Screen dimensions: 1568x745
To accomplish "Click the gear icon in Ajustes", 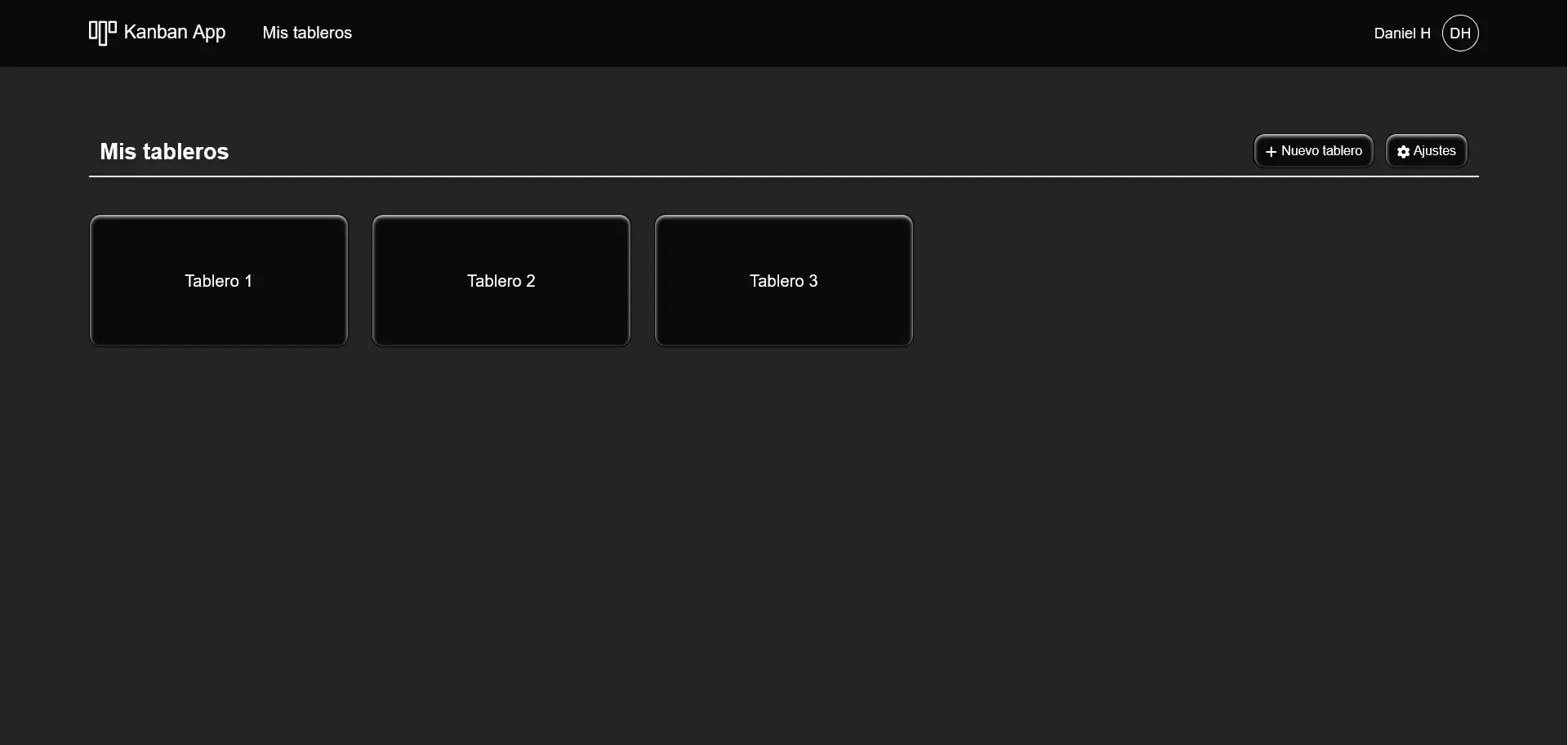I will click(1403, 152).
